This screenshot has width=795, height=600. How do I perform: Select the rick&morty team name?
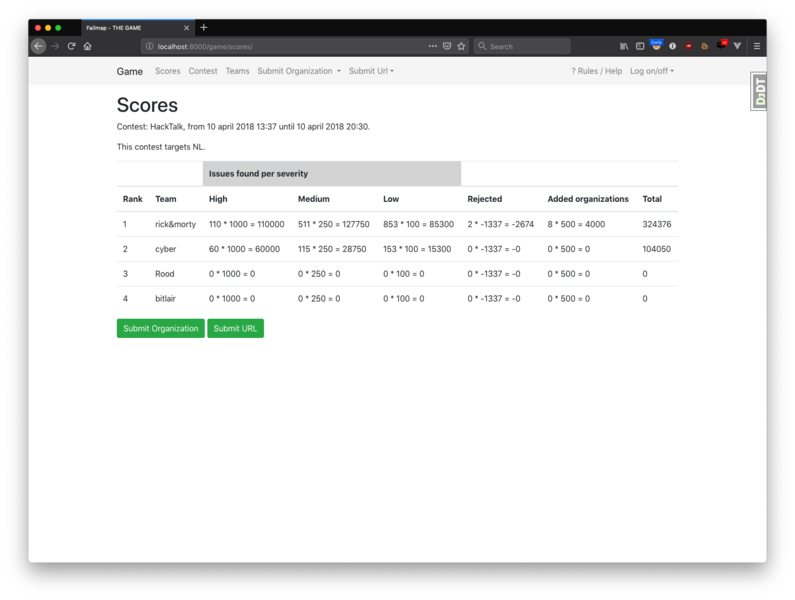[x=175, y=224]
